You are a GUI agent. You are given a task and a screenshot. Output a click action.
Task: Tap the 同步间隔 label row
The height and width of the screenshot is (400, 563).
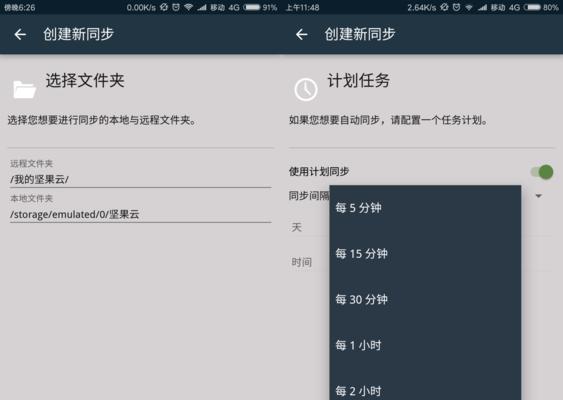pyautogui.click(x=309, y=196)
